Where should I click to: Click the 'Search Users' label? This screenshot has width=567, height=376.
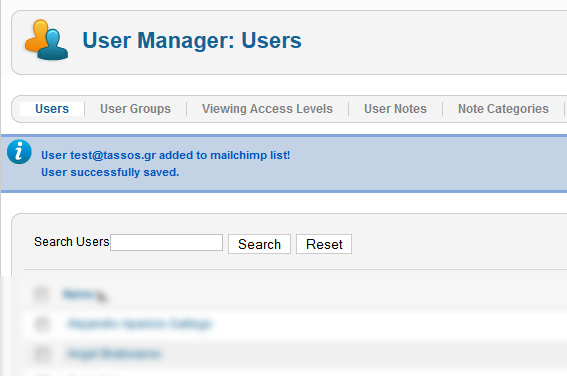(x=72, y=242)
